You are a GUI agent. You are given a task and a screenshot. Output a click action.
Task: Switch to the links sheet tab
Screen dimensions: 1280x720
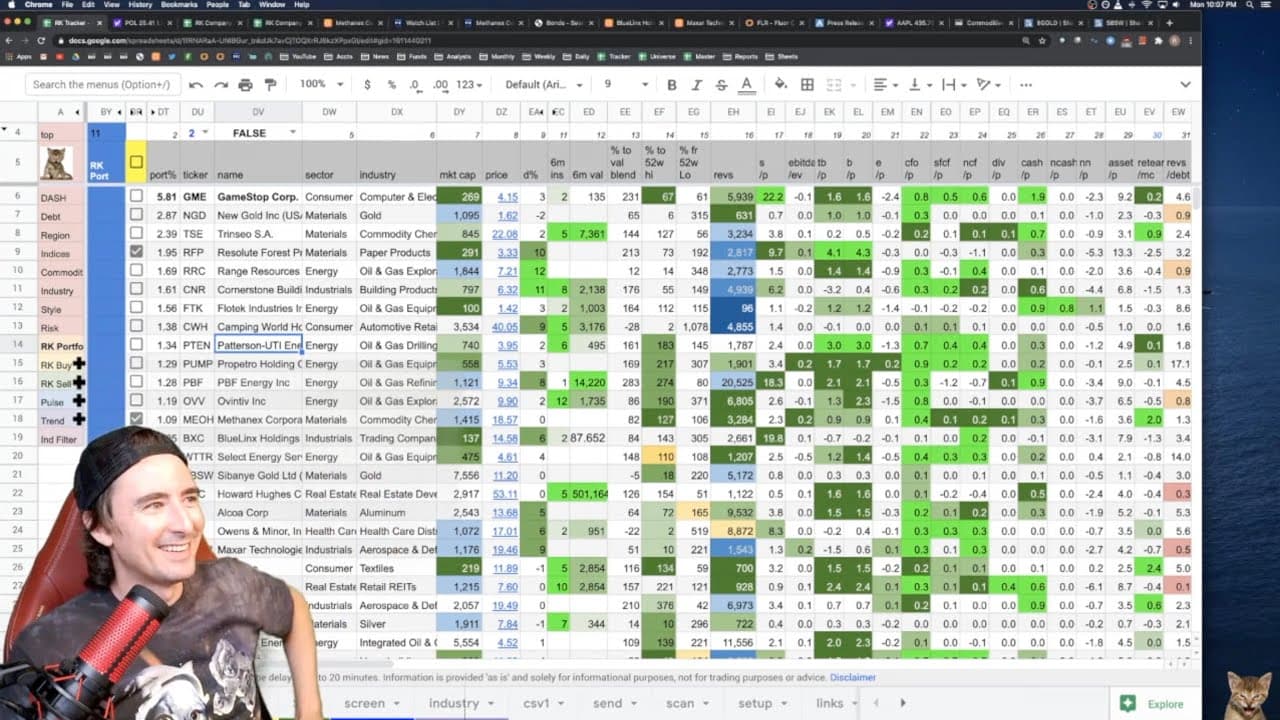[829, 703]
